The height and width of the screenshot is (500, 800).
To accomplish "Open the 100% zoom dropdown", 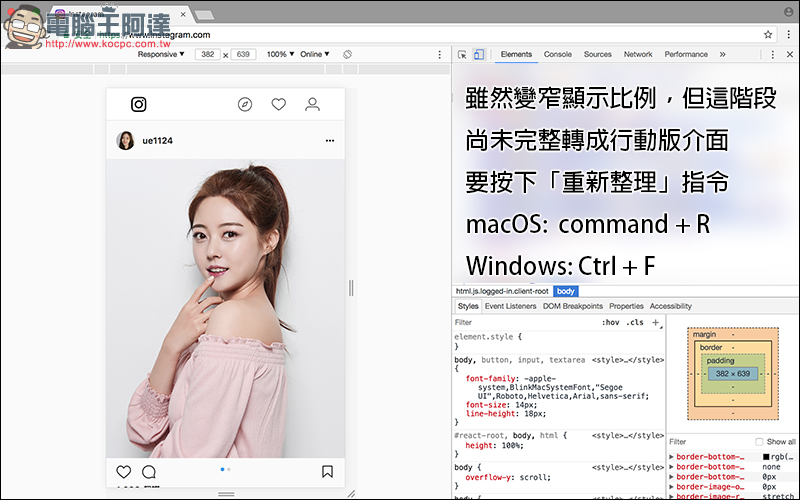I will tap(281, 54).
